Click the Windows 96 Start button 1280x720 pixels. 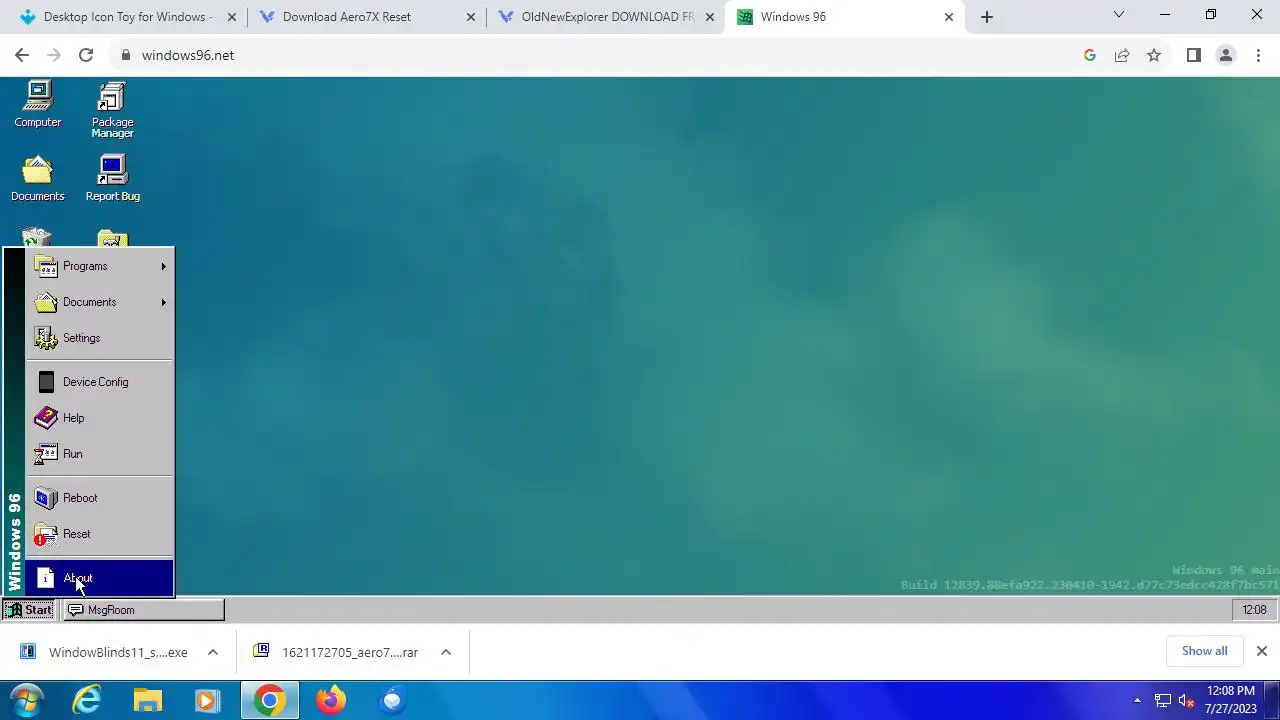point(30,610)
